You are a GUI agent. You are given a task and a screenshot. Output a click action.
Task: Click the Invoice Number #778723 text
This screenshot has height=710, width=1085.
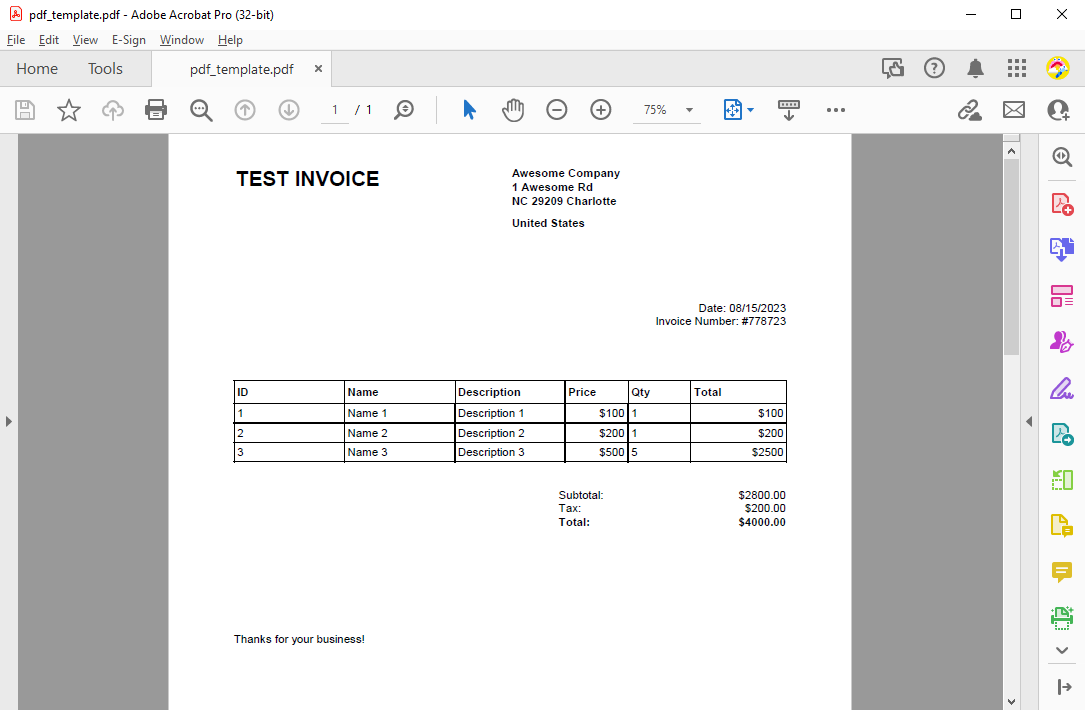pos(720,321)
